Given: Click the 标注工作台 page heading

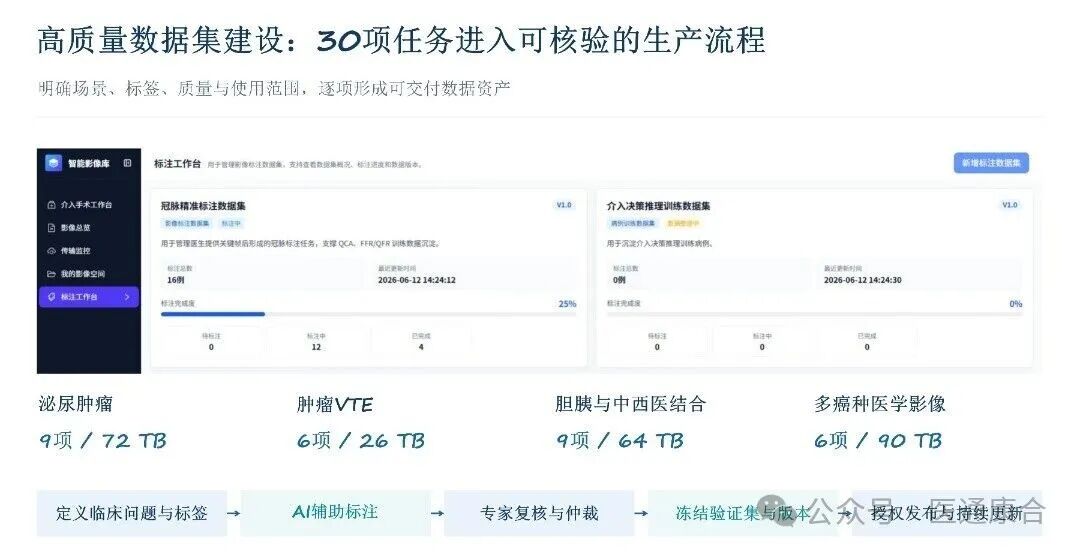Looking at the screenshot, I should [178, 164].
